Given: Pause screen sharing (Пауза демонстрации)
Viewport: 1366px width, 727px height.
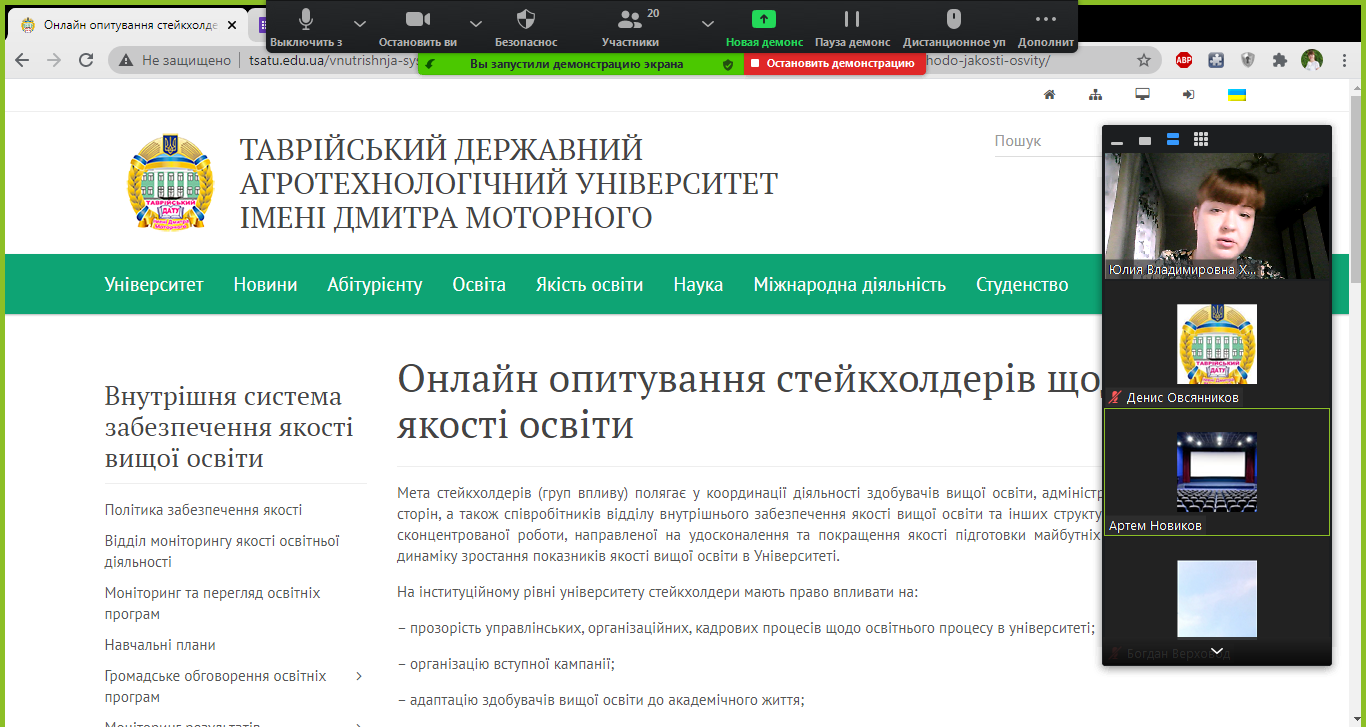Looking at the screenshot, I should [x=852, y=27].
